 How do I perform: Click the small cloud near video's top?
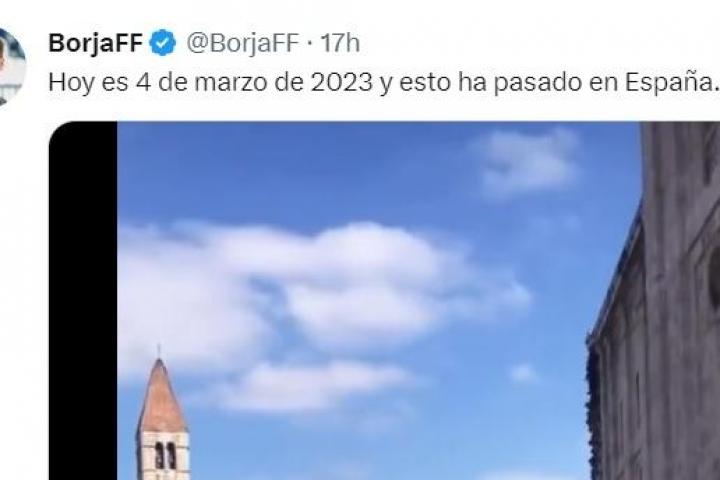point(528,161)
